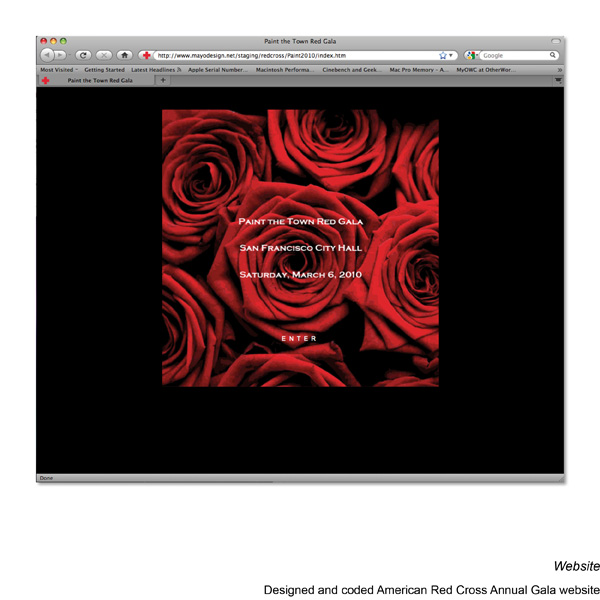Bookmark this page with the star icon
Screen dimensions: 600x600
(442, 55)
